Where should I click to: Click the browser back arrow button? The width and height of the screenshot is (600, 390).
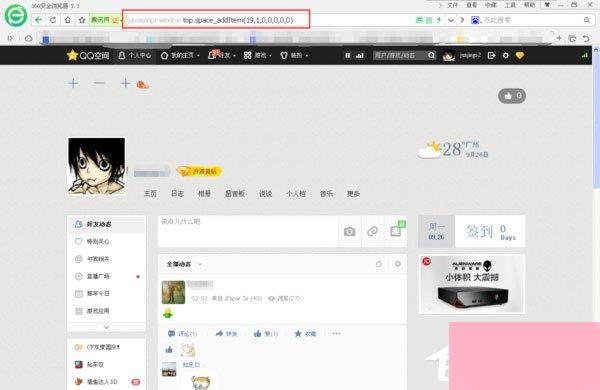(x=38, y=20)
